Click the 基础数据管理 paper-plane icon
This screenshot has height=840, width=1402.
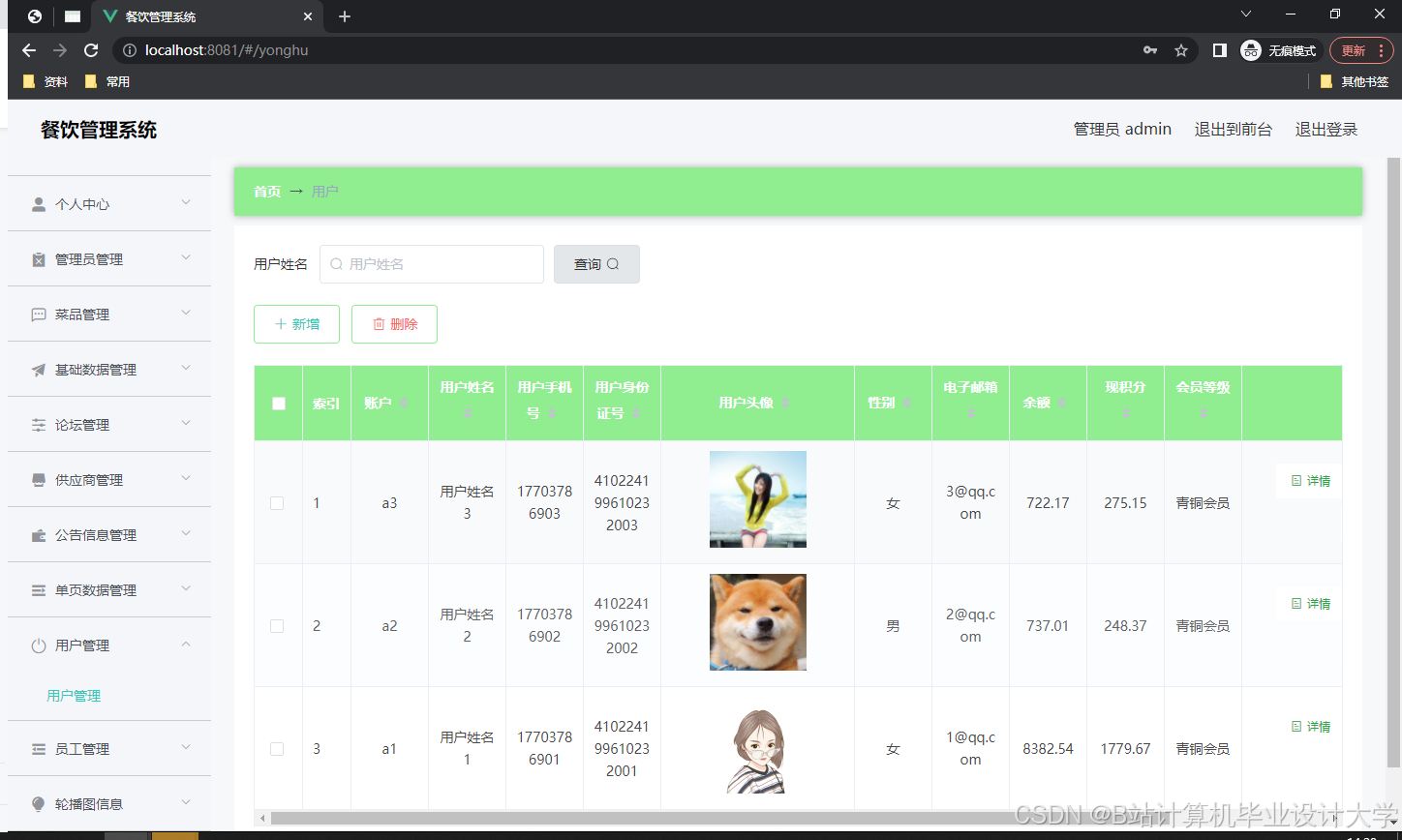tap(39, 370)
